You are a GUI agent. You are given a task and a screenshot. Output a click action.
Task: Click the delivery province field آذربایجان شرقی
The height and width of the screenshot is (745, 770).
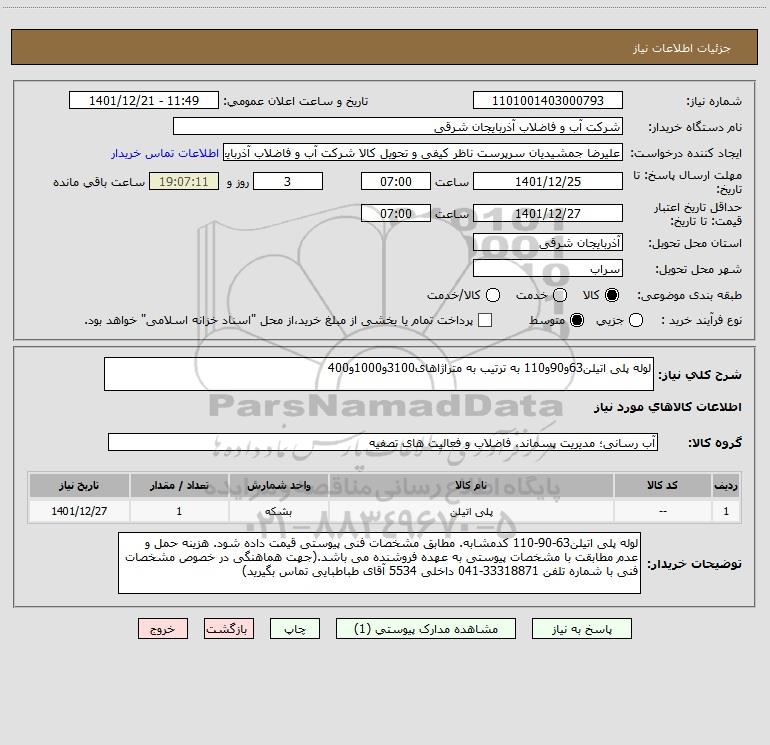[x=548, y=243]
